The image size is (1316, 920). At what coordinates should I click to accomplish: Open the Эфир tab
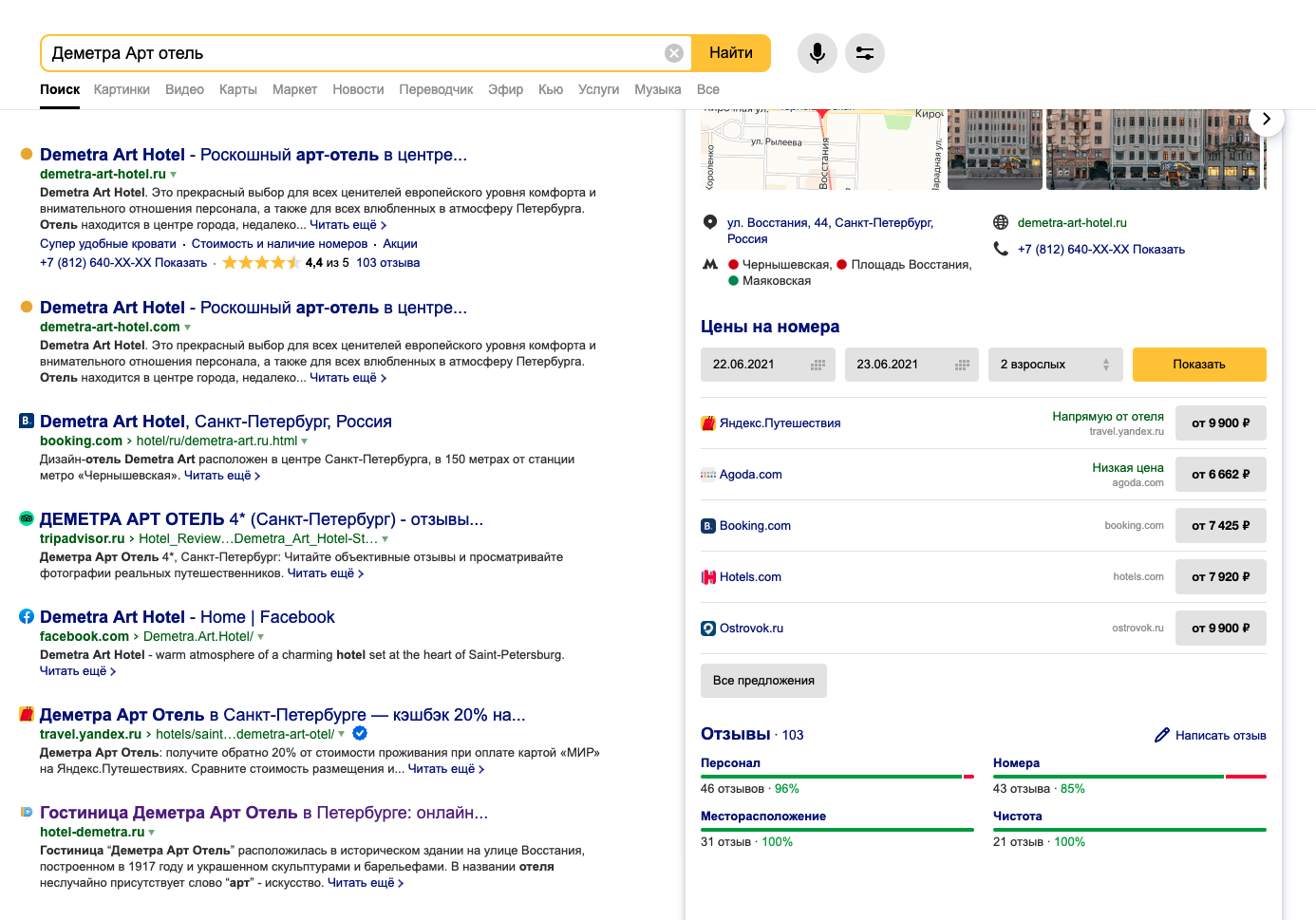tap(505, 89)
